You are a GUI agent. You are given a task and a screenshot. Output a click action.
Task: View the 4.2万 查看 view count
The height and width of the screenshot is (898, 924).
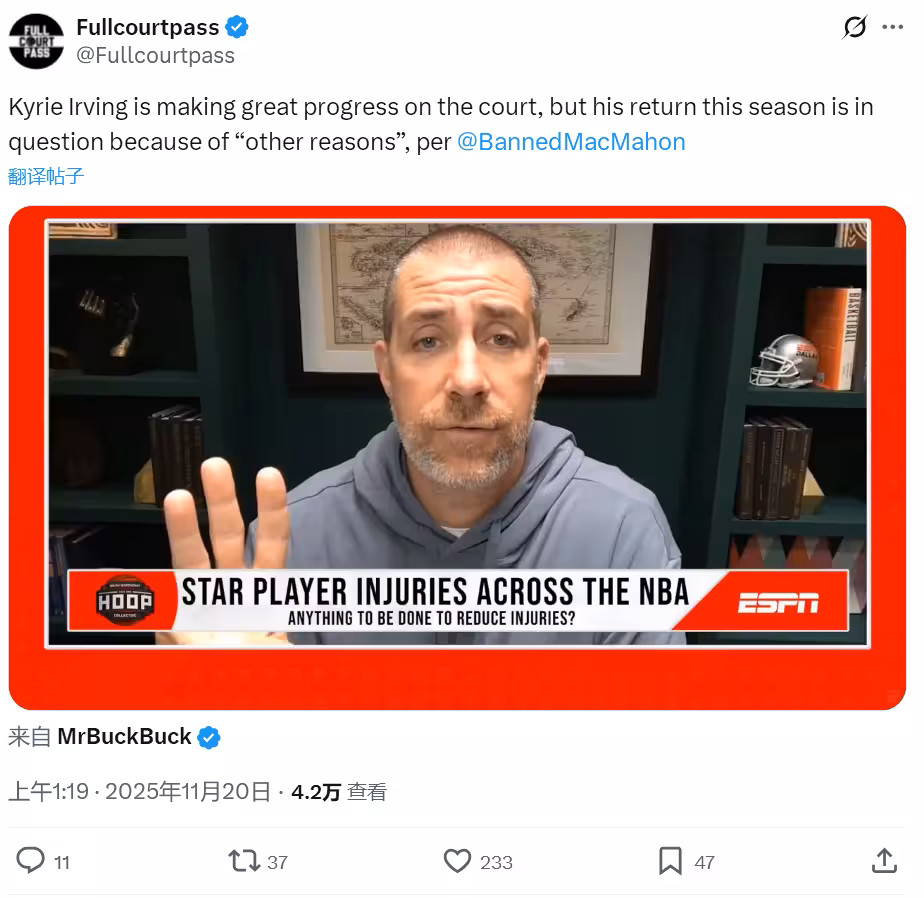[x=339, y=792]
